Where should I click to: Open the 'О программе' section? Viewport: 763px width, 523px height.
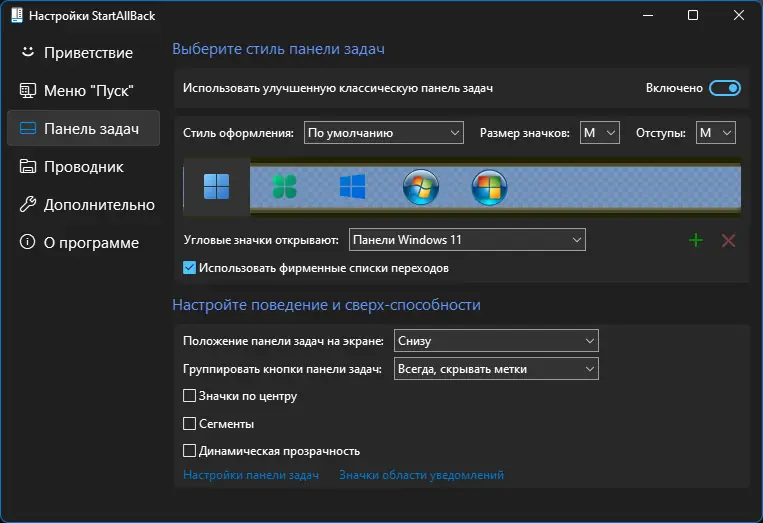(83, 242)
